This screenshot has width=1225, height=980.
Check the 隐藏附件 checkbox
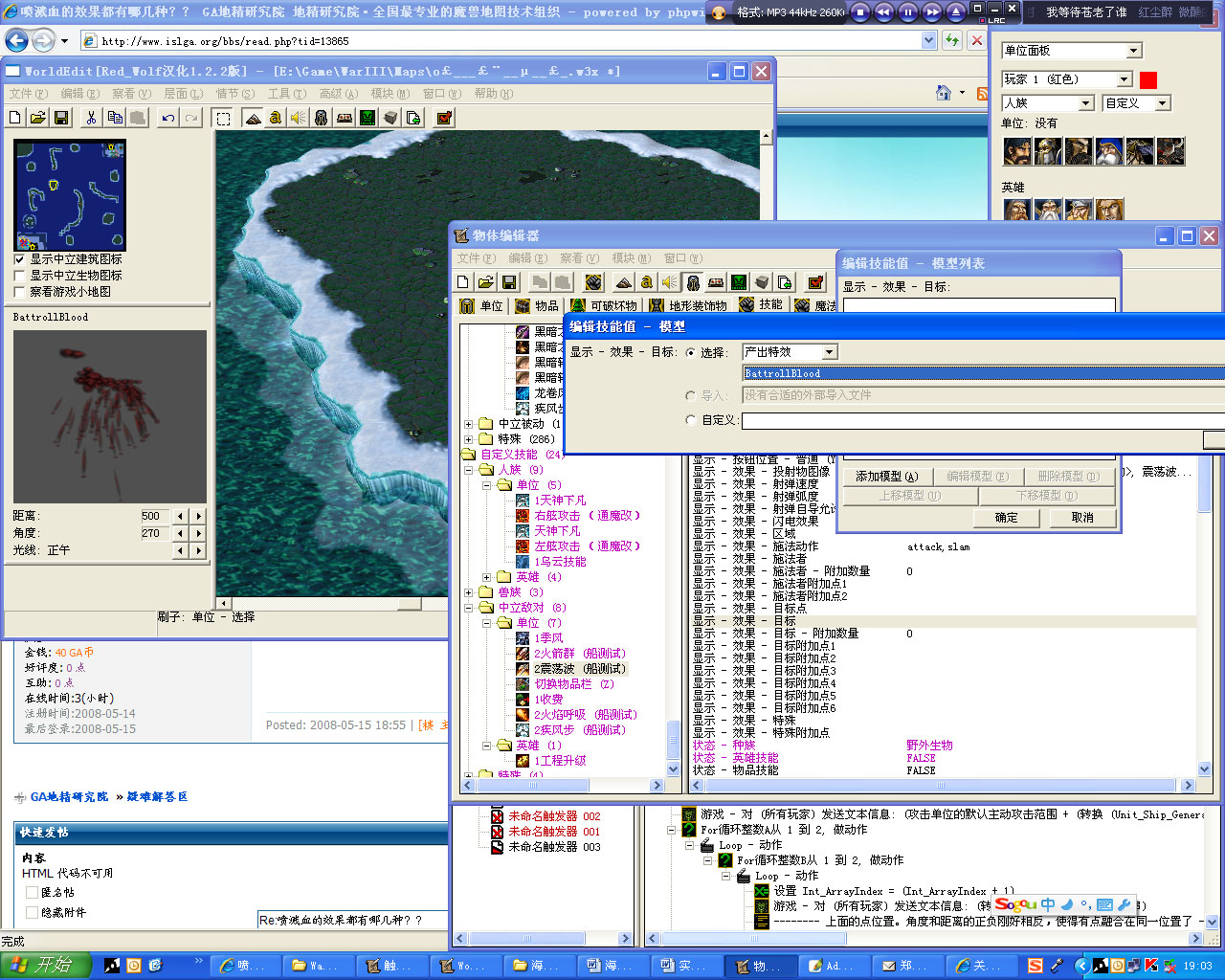click(32, 912)
